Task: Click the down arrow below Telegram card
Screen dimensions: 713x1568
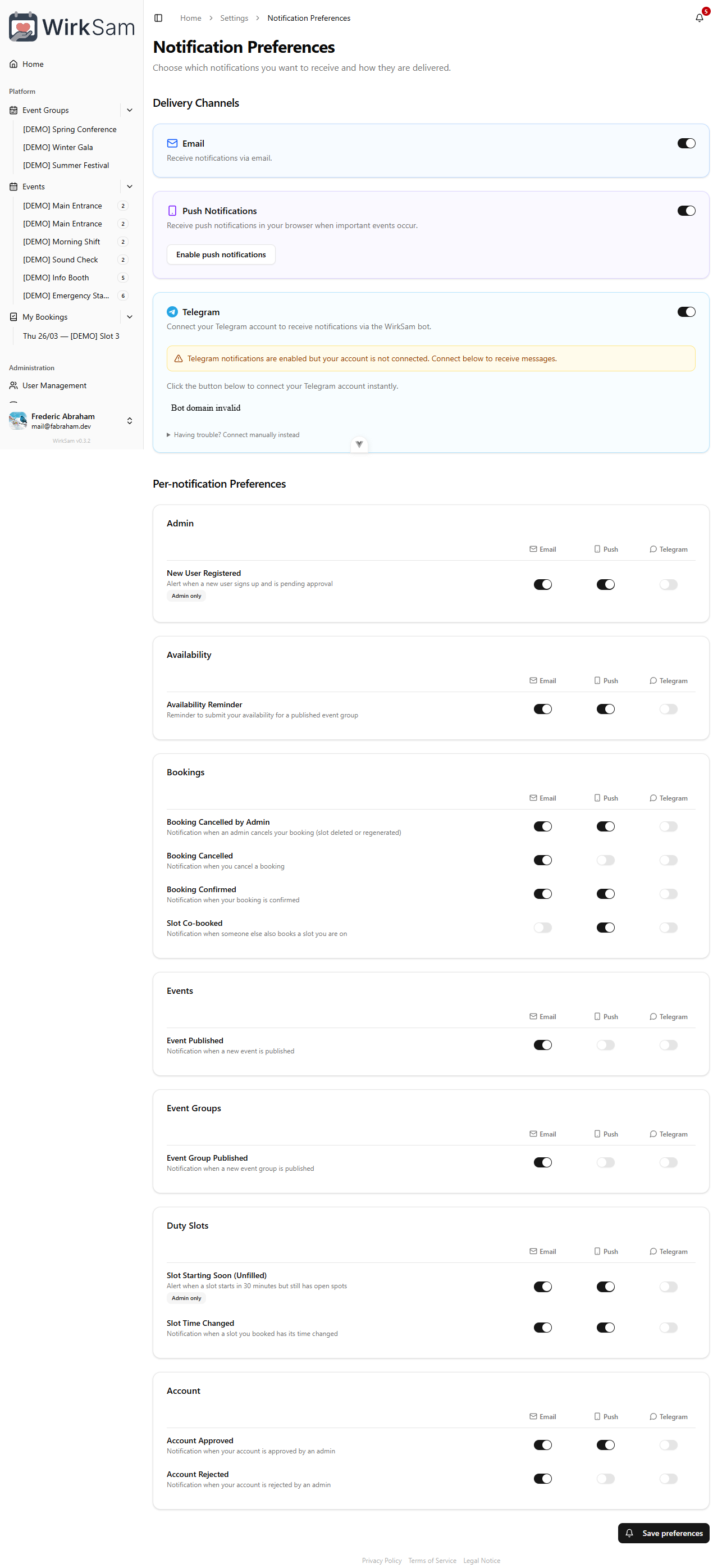Action: (x=359, y=445)
